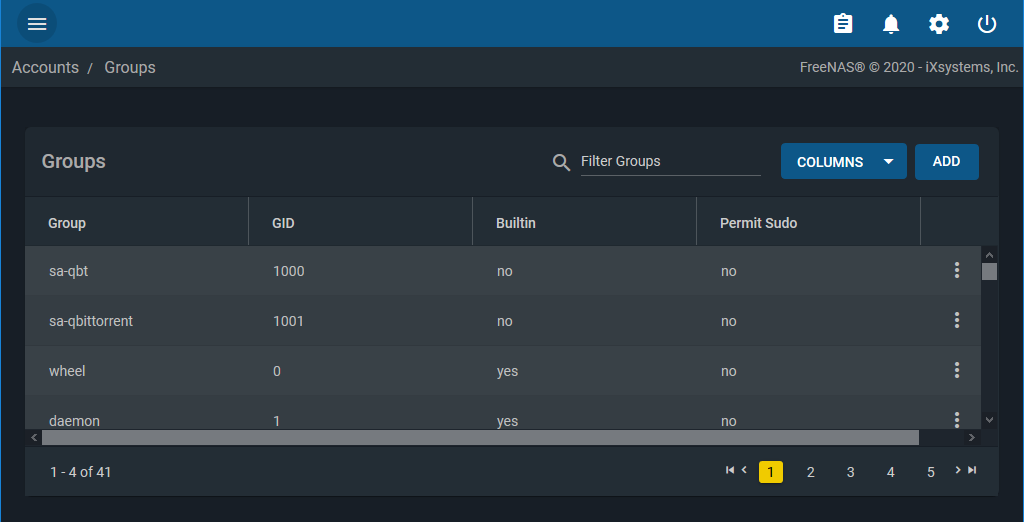Go to previous page arrow
Screen dimensions: 1024x522
tap(744, 470)
